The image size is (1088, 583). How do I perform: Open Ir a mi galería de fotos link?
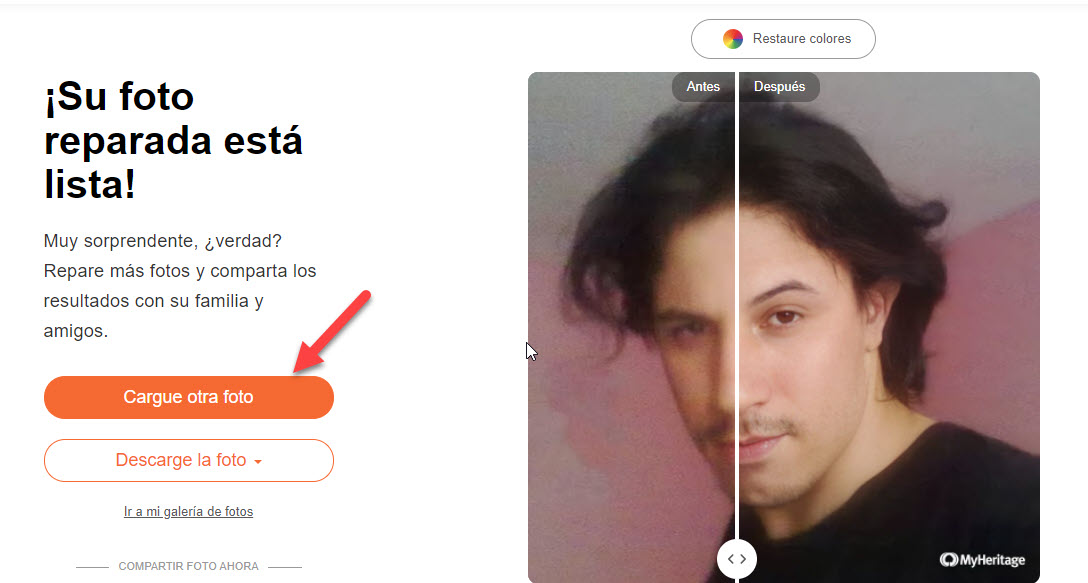tap(189, 512)
